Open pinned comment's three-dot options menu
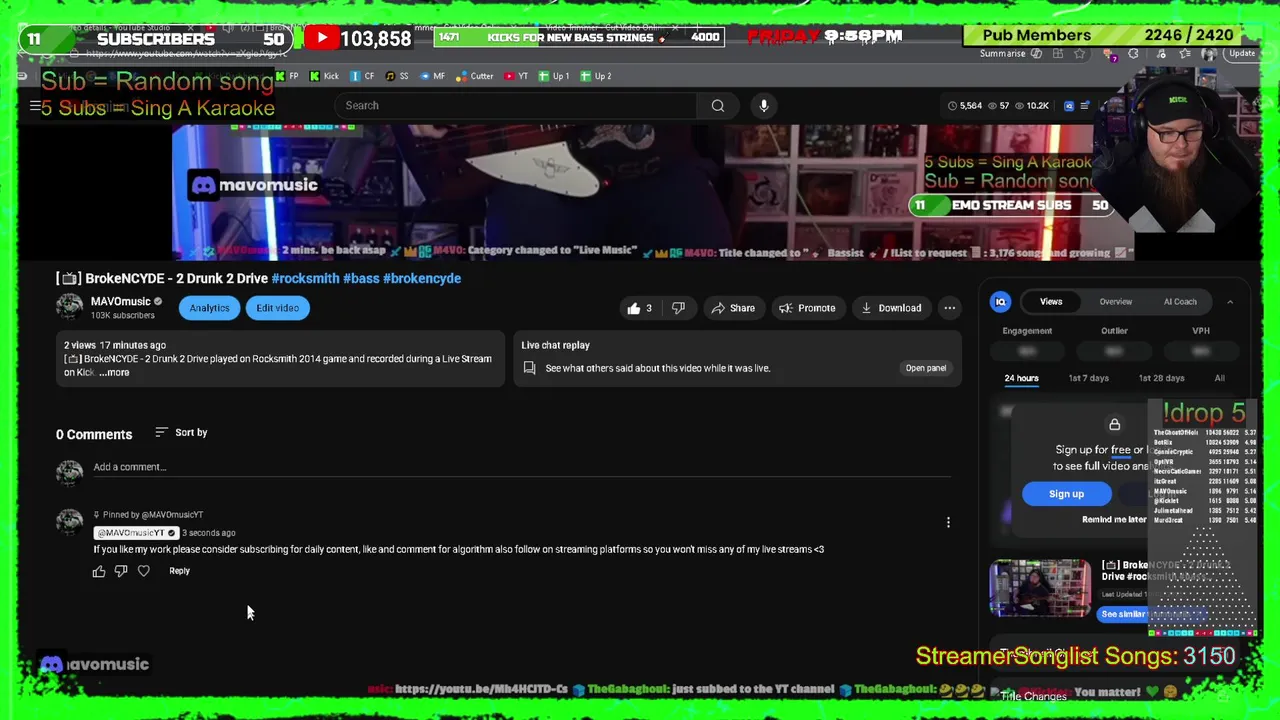This screenshot has height=720, width=1280. coord(948,522)
